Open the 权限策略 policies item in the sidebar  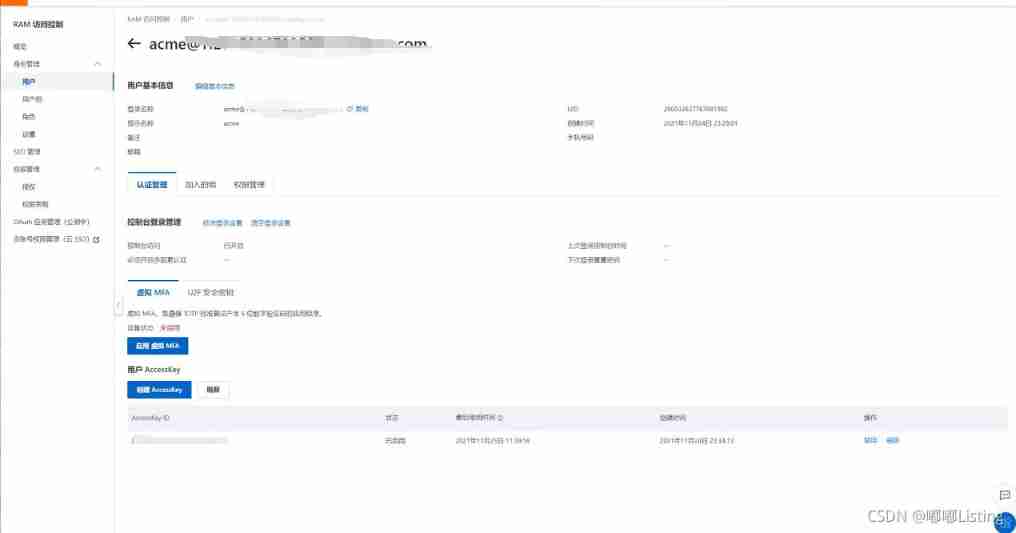pos(35,204)
